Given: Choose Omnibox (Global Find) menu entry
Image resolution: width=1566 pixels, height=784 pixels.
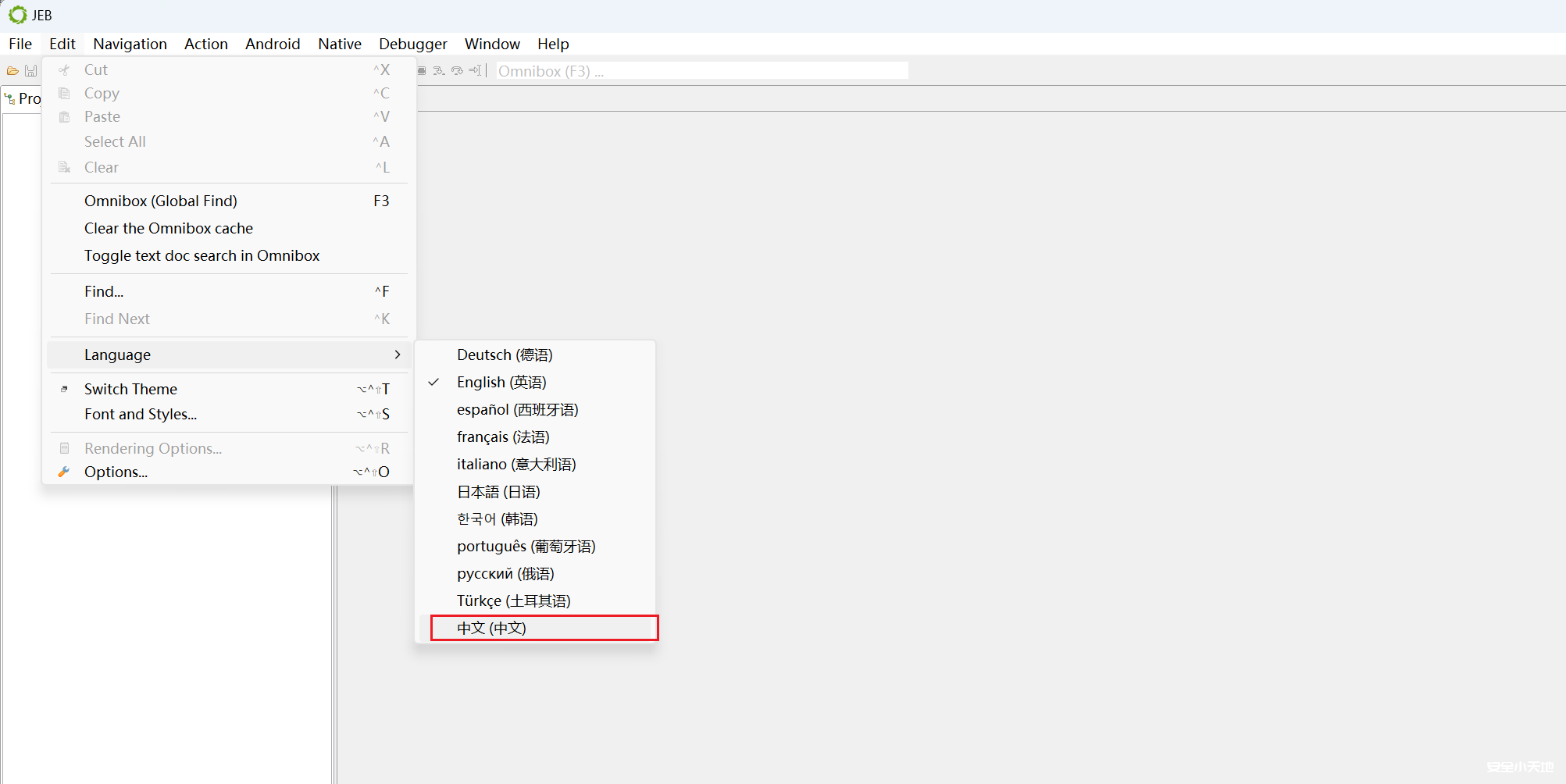Looking at the screenshot, I should (161, 201).
